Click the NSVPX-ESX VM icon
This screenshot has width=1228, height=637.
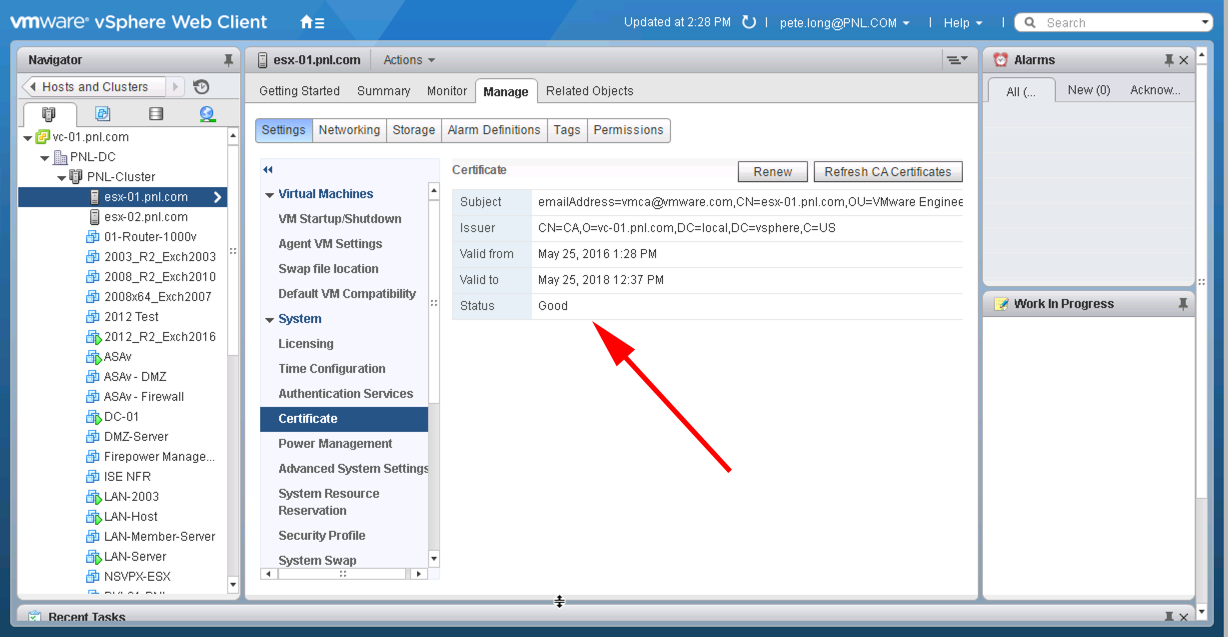93,577
